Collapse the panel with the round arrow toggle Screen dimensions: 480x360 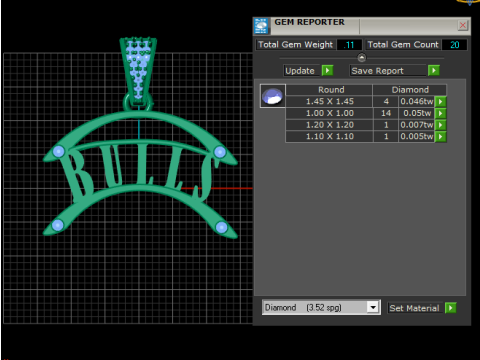click(x=362, y=58)
